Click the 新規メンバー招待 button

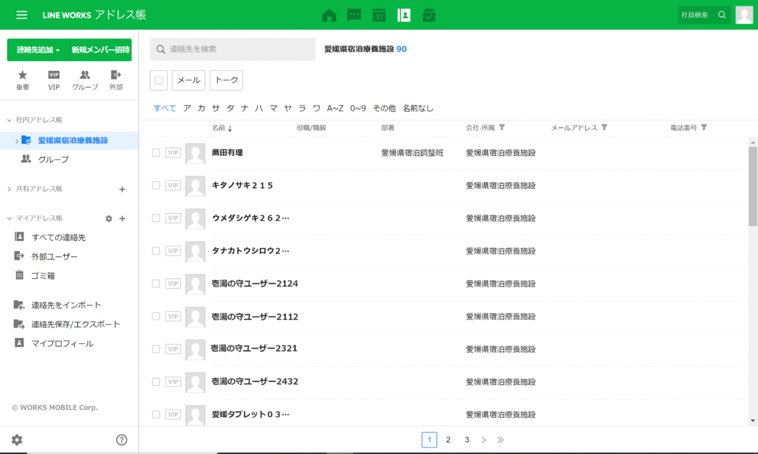100,50
